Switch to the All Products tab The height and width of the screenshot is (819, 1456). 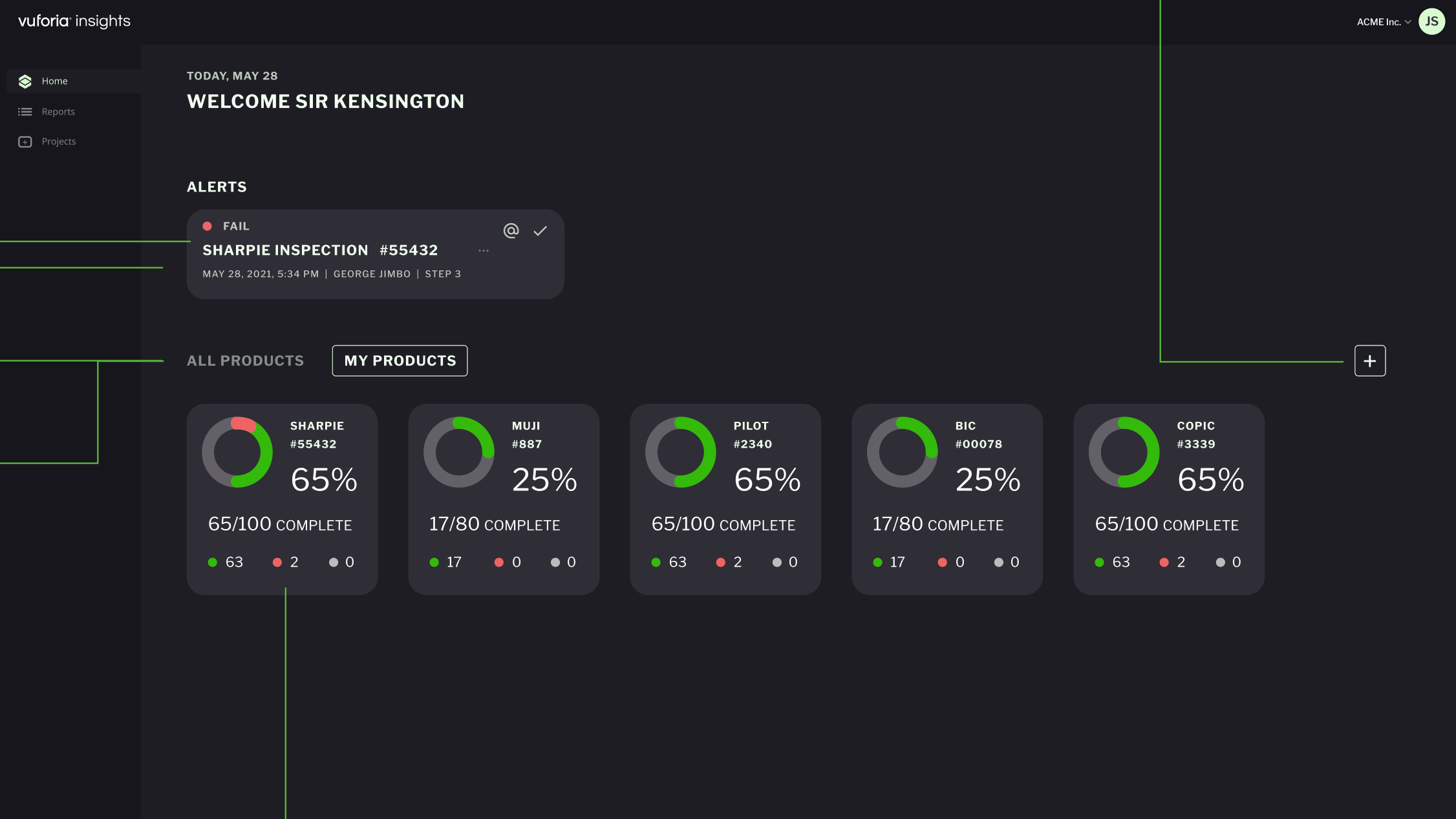coord(245,360)
